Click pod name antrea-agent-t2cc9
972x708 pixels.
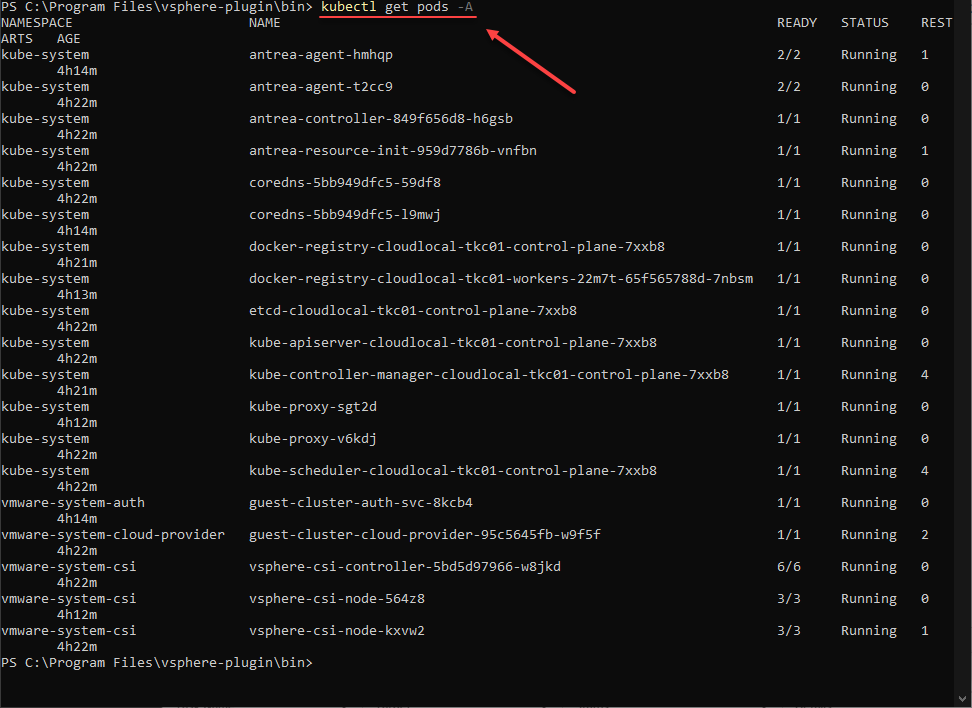(321, 87)
